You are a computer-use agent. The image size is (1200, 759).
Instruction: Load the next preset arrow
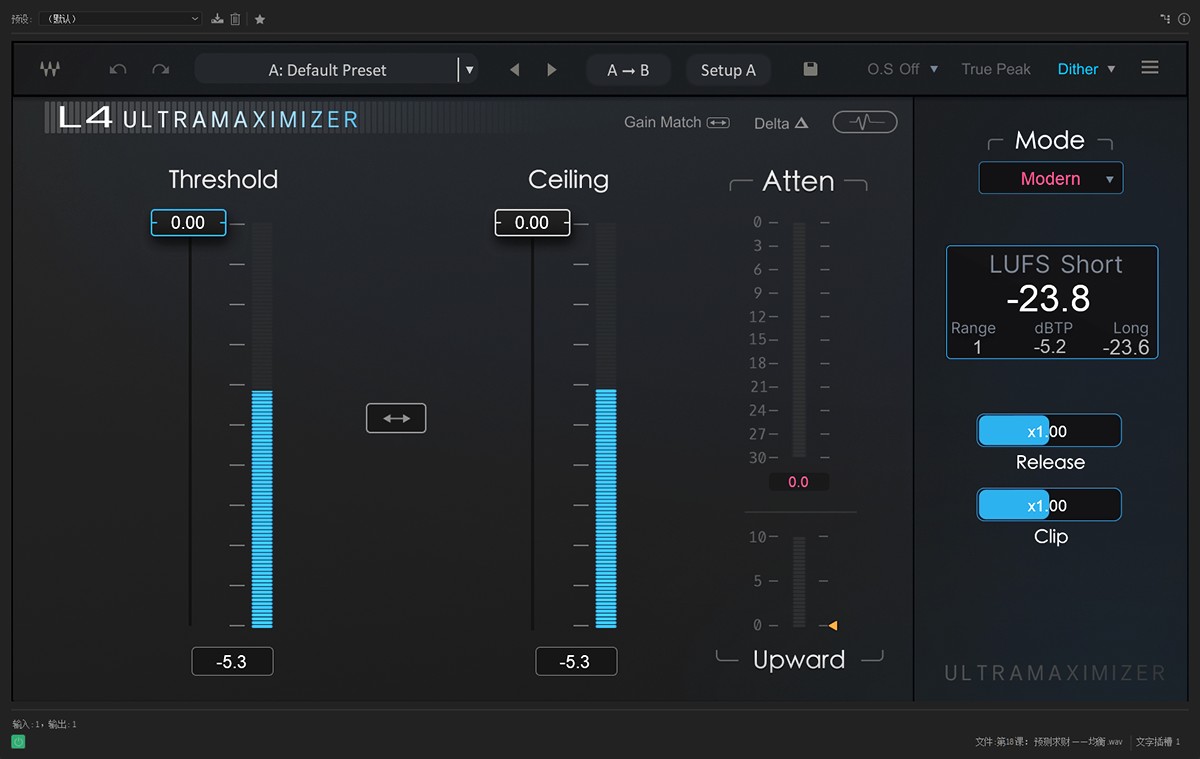552,70
